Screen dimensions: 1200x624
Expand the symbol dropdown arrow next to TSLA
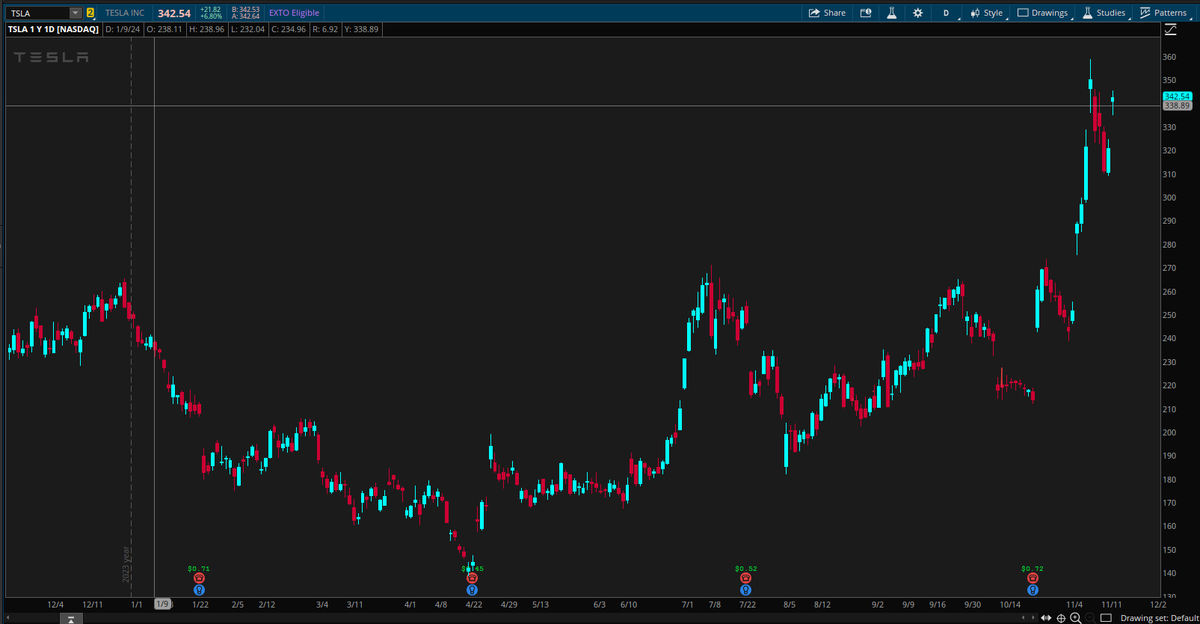click(x=76, y=13)
